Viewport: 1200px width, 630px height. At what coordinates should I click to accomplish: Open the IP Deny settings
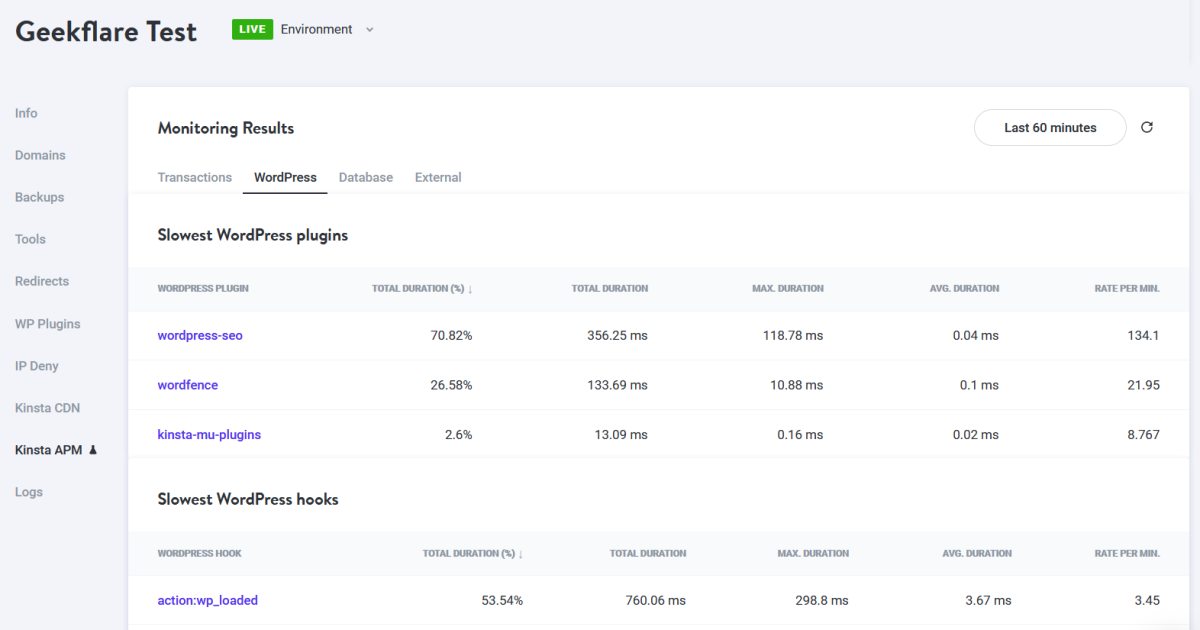pyautogui.click(x=36, y=365)
